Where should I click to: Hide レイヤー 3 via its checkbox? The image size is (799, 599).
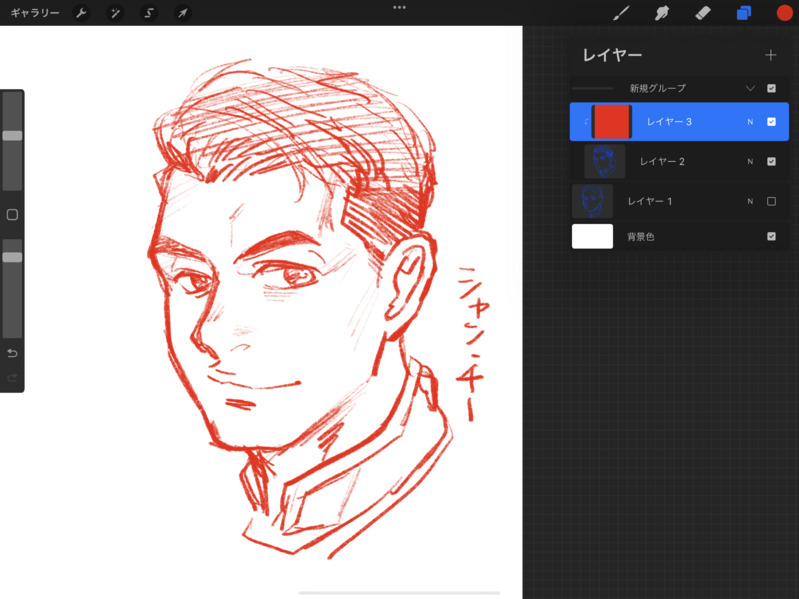coord(771,122)
